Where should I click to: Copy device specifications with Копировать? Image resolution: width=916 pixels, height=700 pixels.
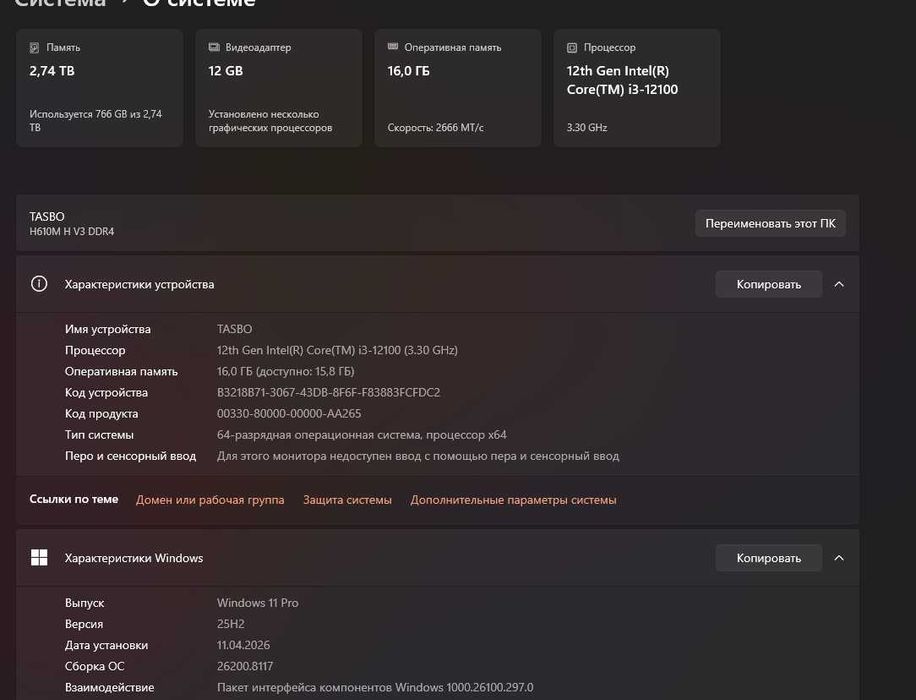768,284
